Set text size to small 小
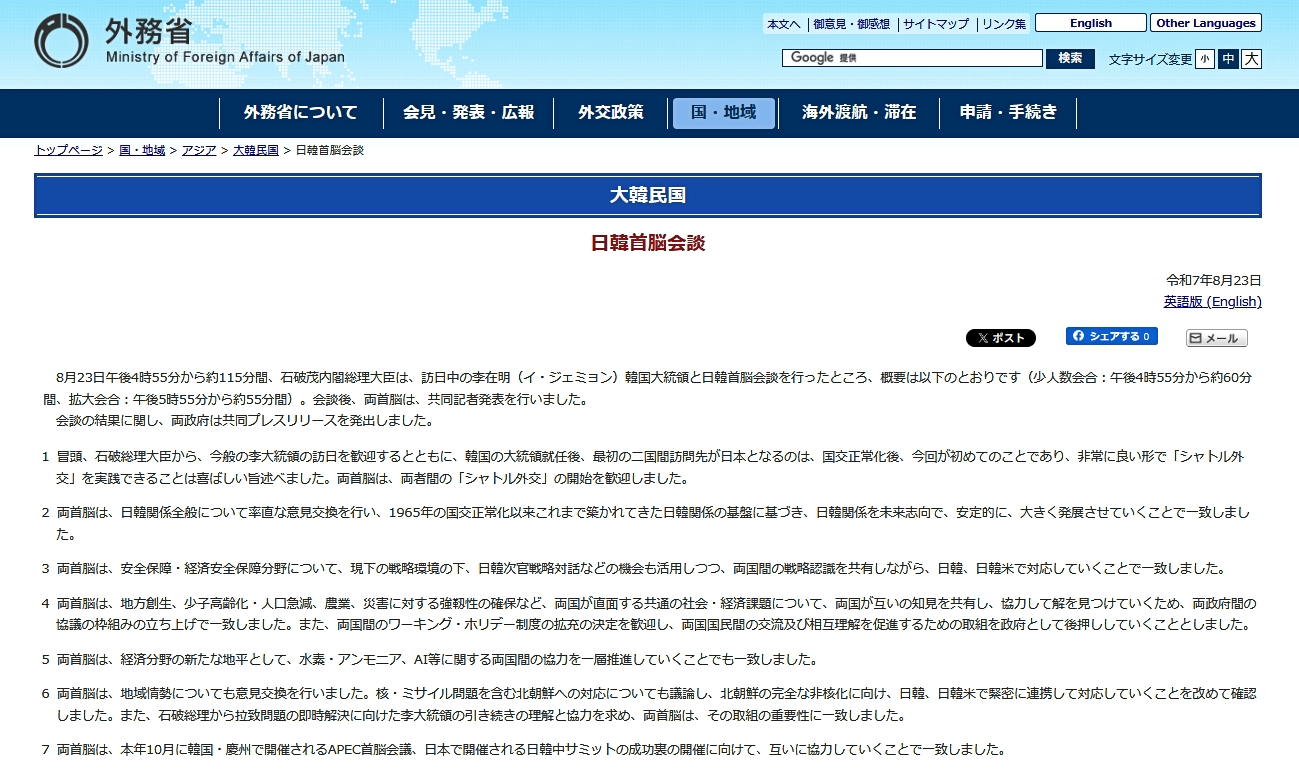1299x770 pixels. (1205, 59)
